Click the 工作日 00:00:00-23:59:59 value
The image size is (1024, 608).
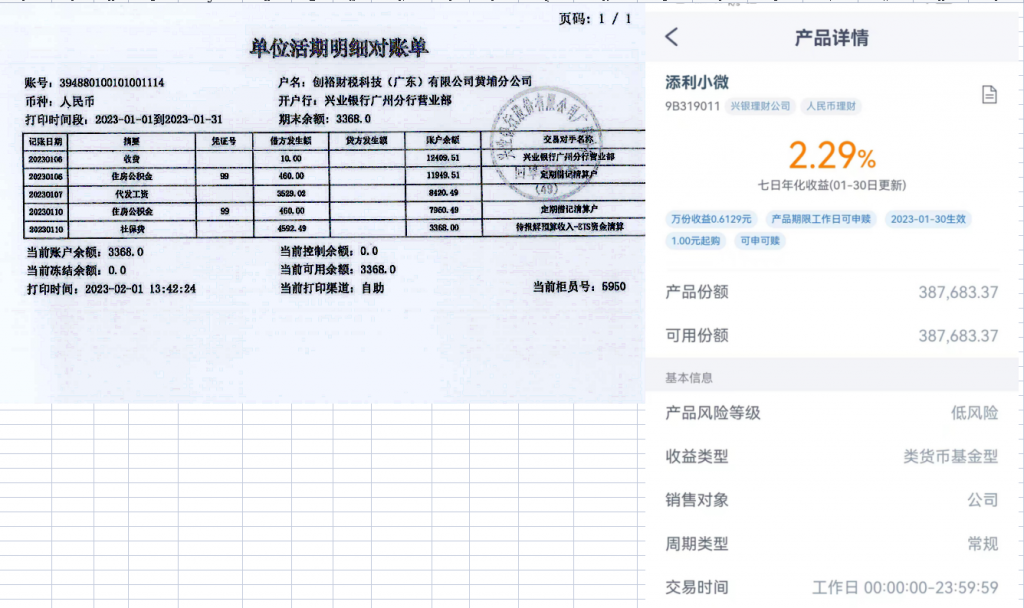pos(905,587)
